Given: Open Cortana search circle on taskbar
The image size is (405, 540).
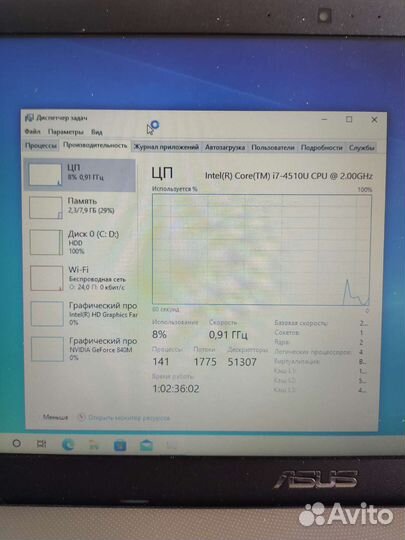Looking at the screenshot, I should pyautogui.click(x=16, y=444).
